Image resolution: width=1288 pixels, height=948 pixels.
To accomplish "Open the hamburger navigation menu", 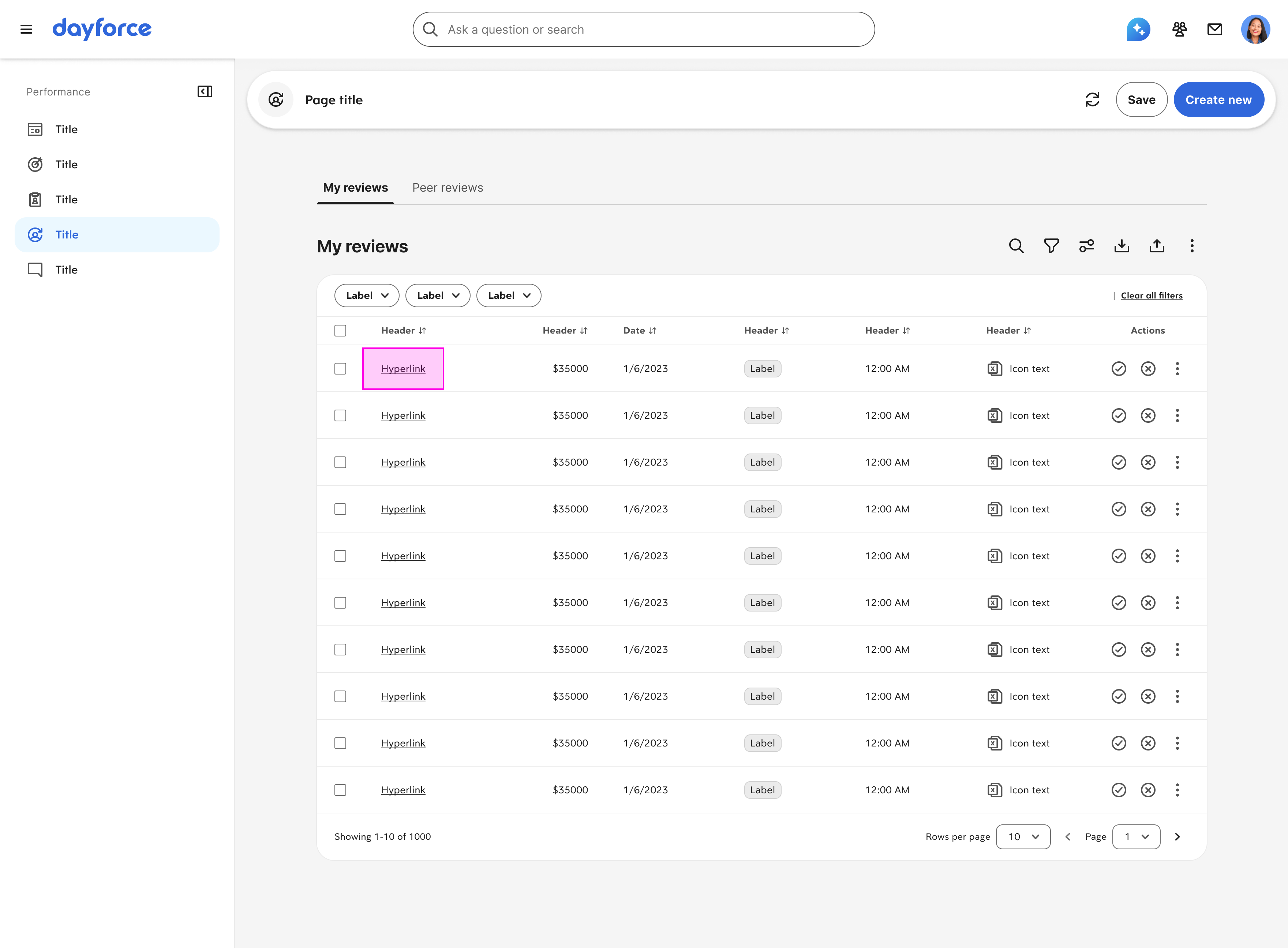I will [x=26, y=29].
